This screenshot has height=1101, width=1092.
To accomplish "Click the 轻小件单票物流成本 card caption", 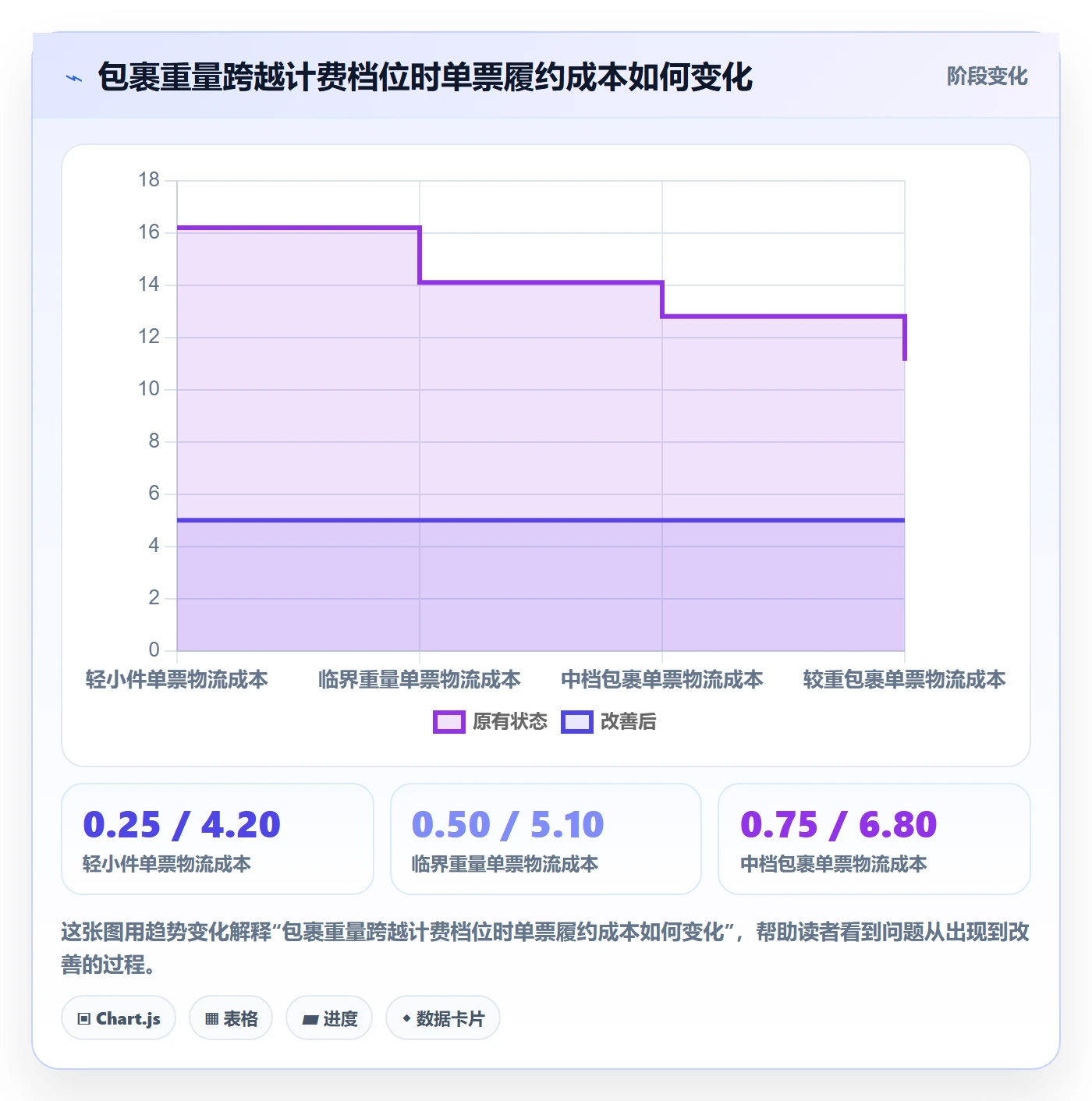I will click(167, 864).
